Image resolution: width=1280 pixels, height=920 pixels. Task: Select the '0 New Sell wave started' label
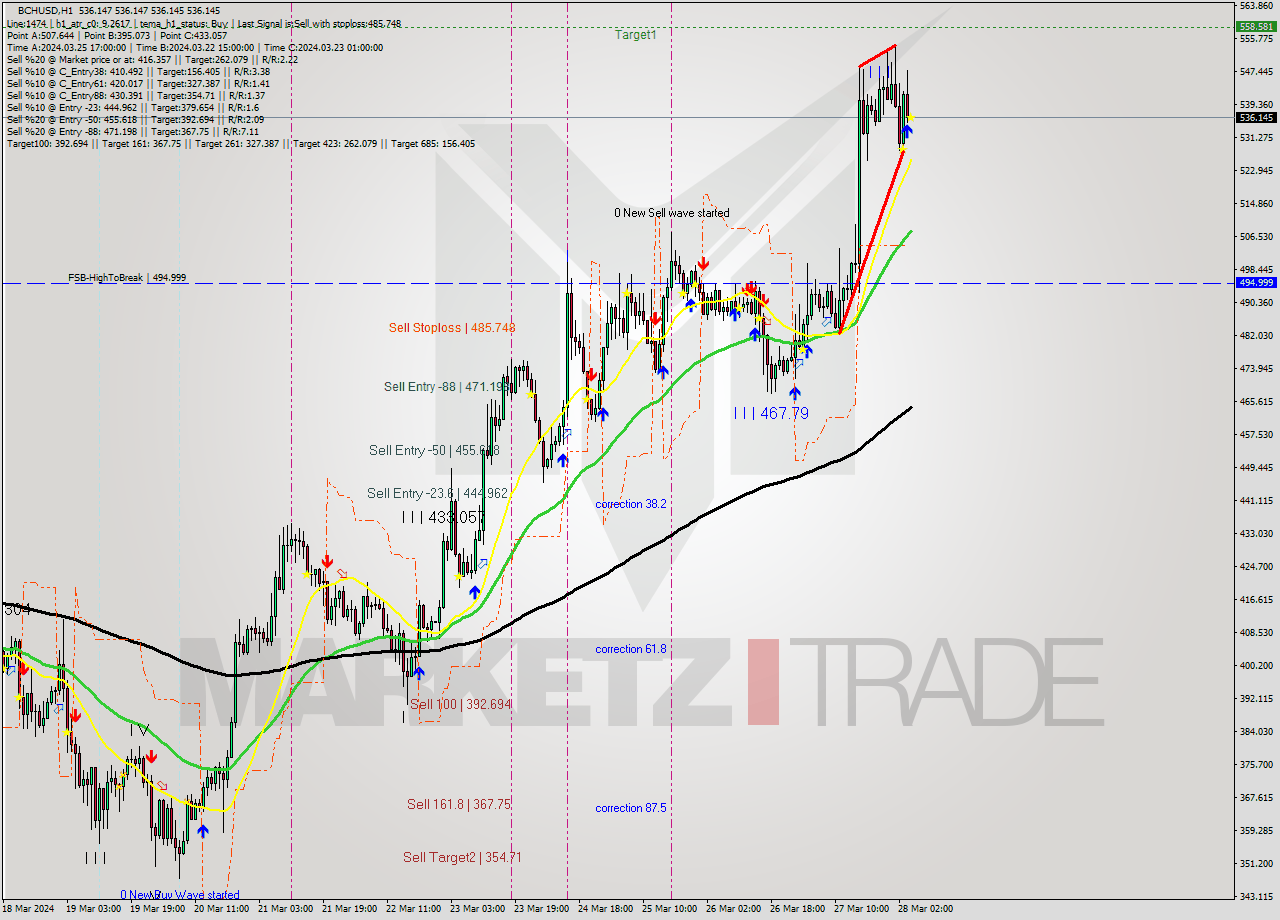click(x=672, y=213)
